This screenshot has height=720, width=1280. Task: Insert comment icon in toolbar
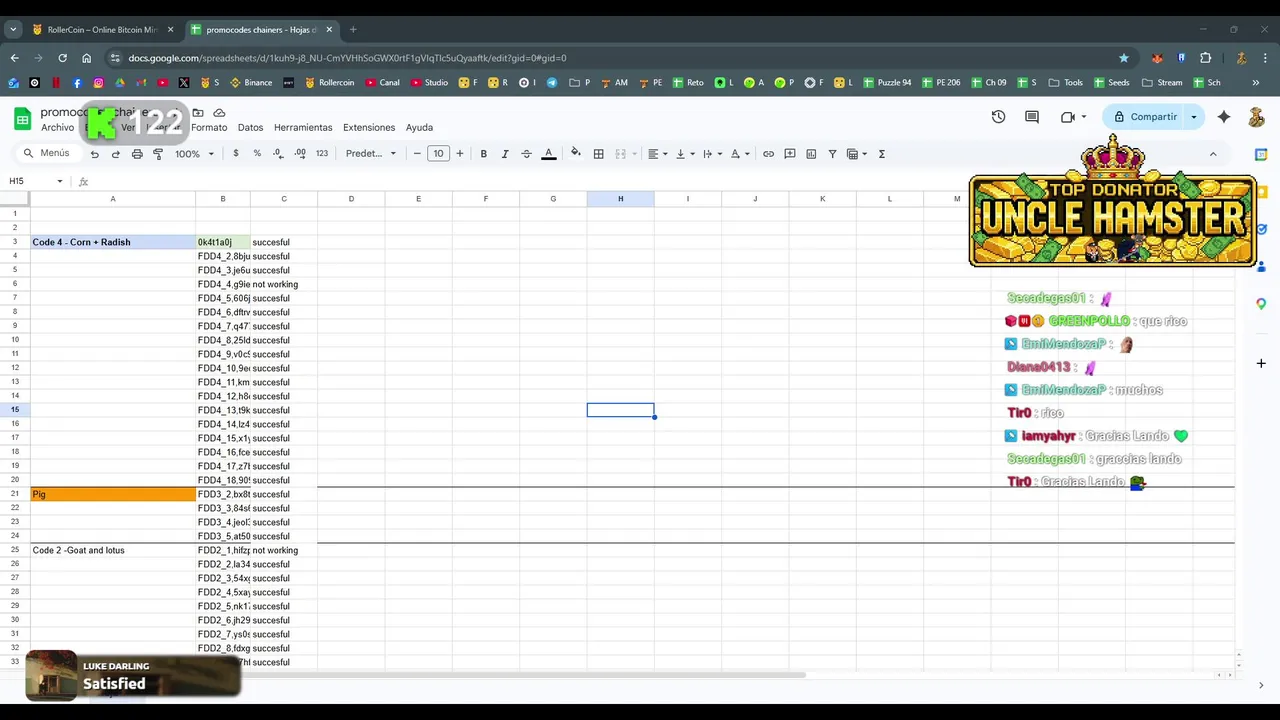(x=790, y=154)
